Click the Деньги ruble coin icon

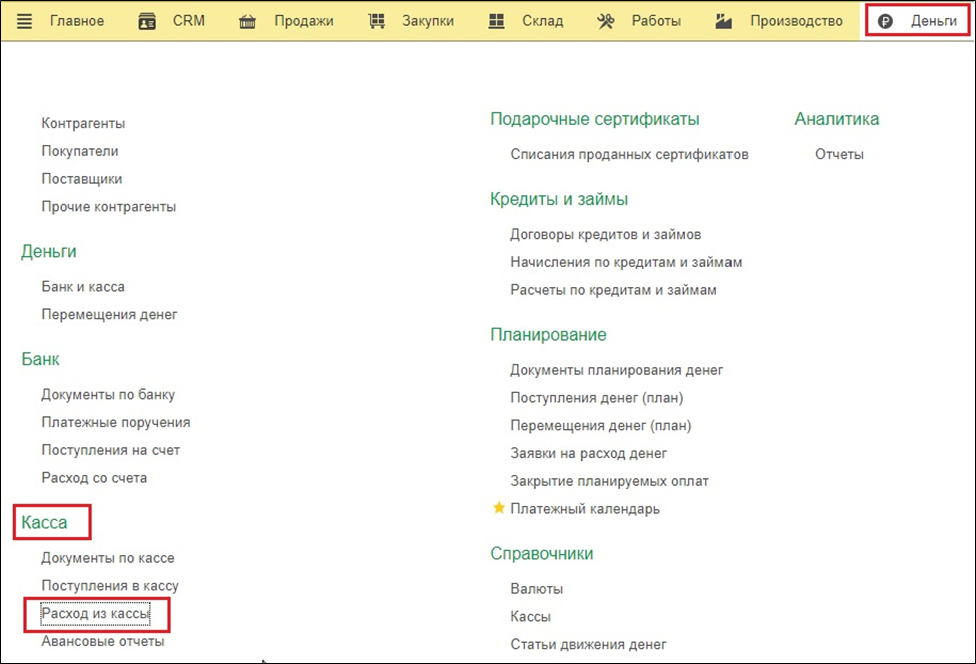tap(886, 21)
